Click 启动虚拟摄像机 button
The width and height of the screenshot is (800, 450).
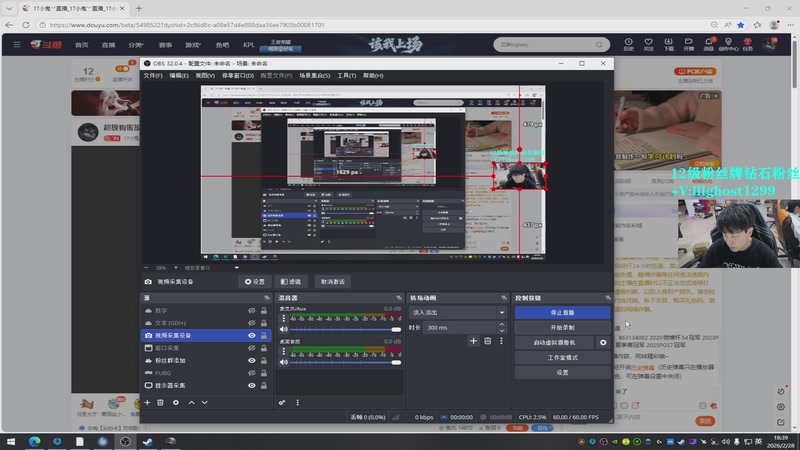point(554,343)
